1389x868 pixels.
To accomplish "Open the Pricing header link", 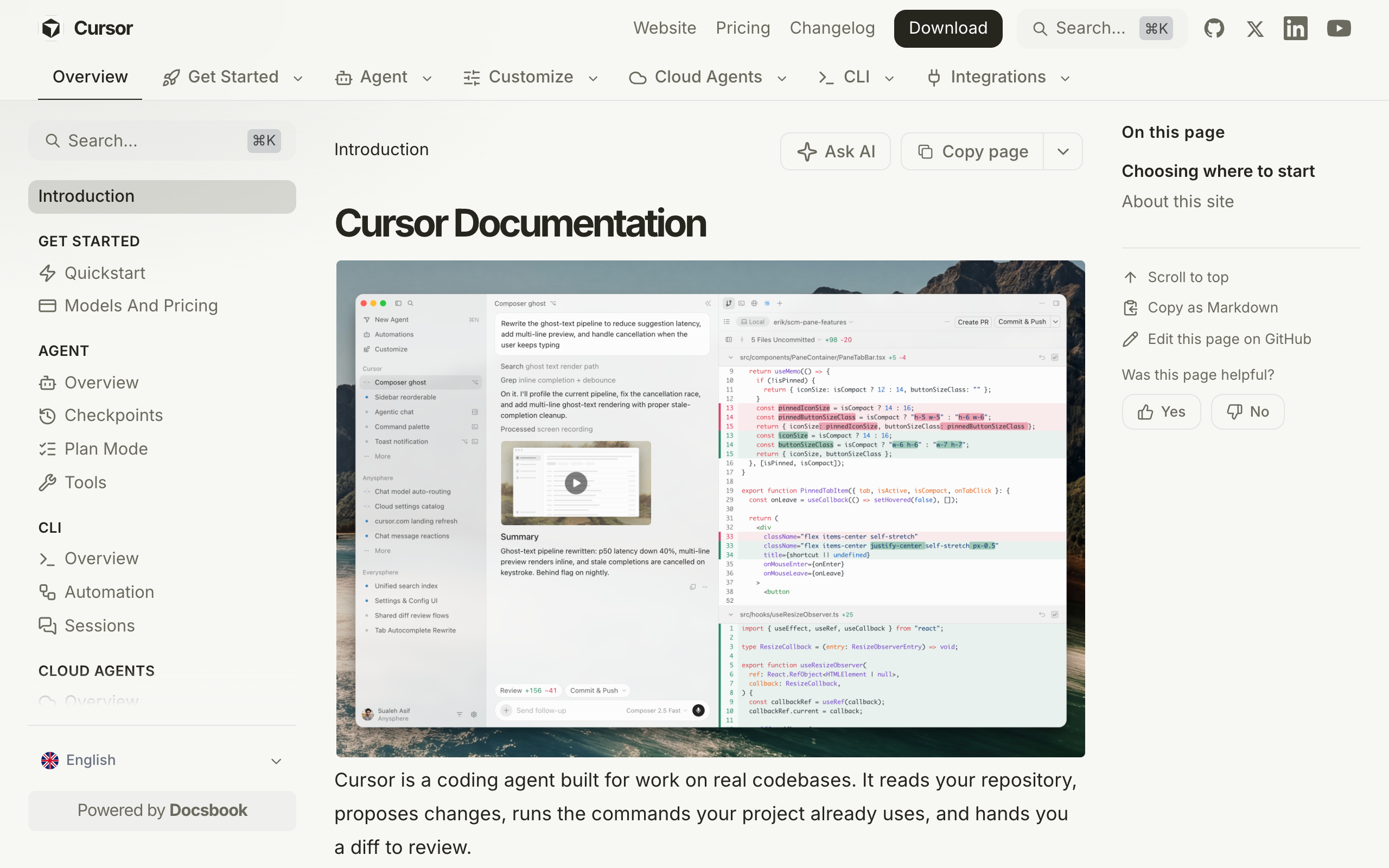I will [743, 28].
